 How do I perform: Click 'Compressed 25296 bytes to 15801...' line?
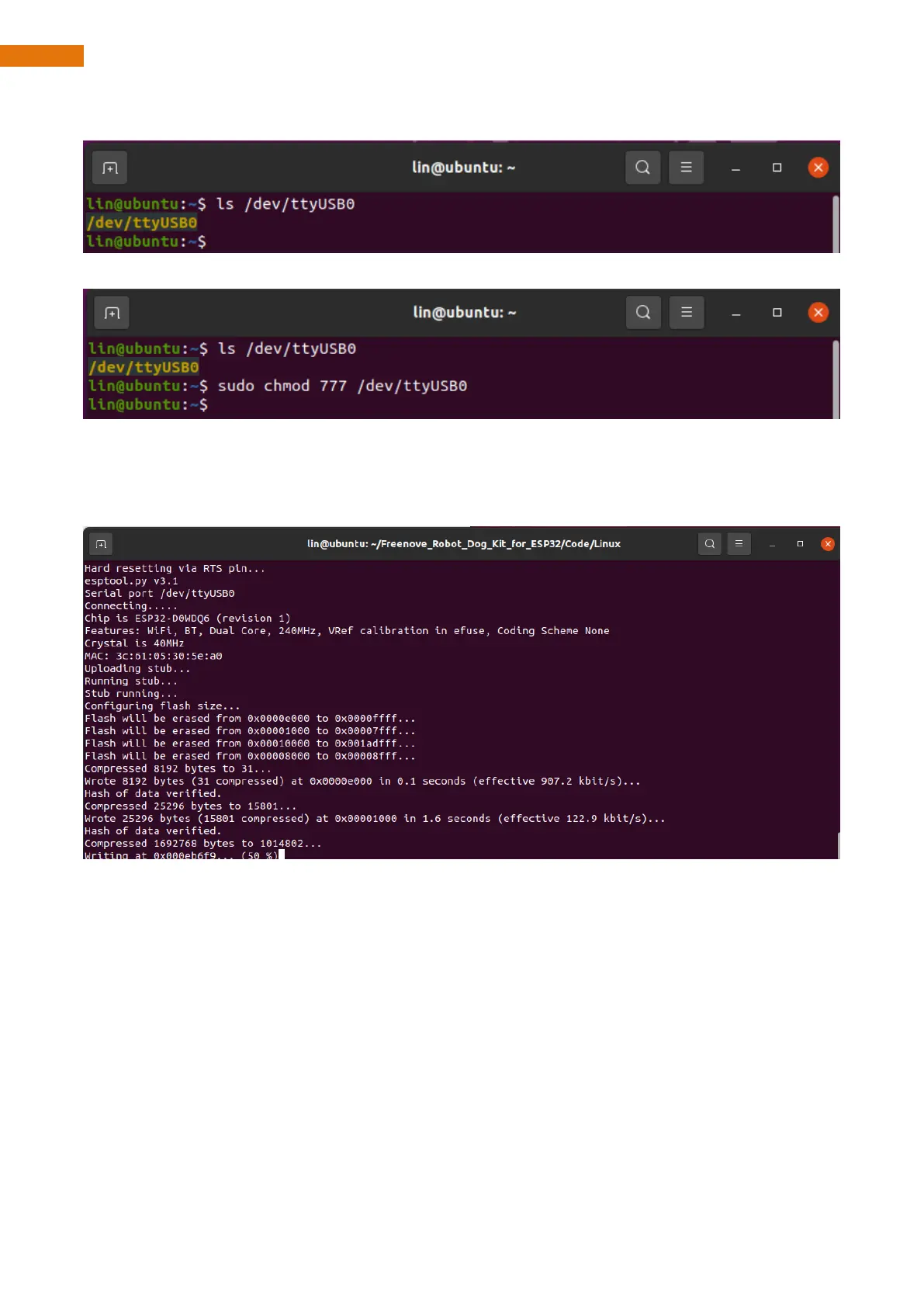[x=190, y=806]
